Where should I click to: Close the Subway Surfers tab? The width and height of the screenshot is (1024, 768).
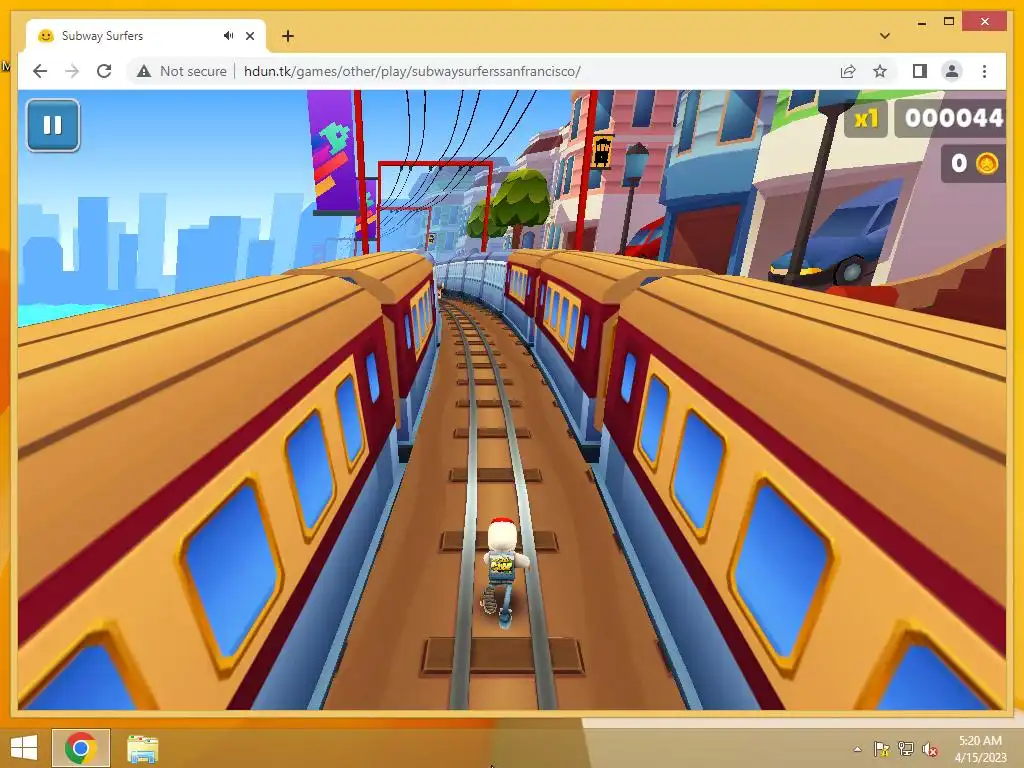[x=249, y=36]
